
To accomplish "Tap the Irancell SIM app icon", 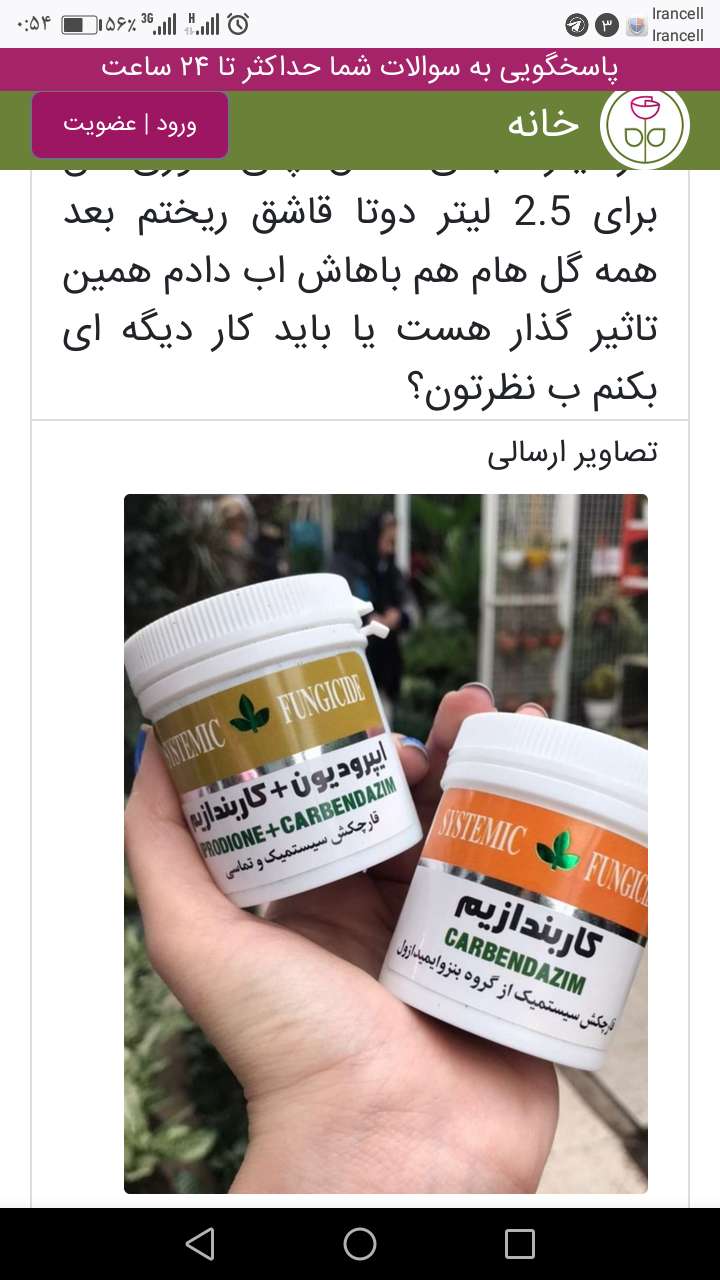I will (x=636, y=25).
